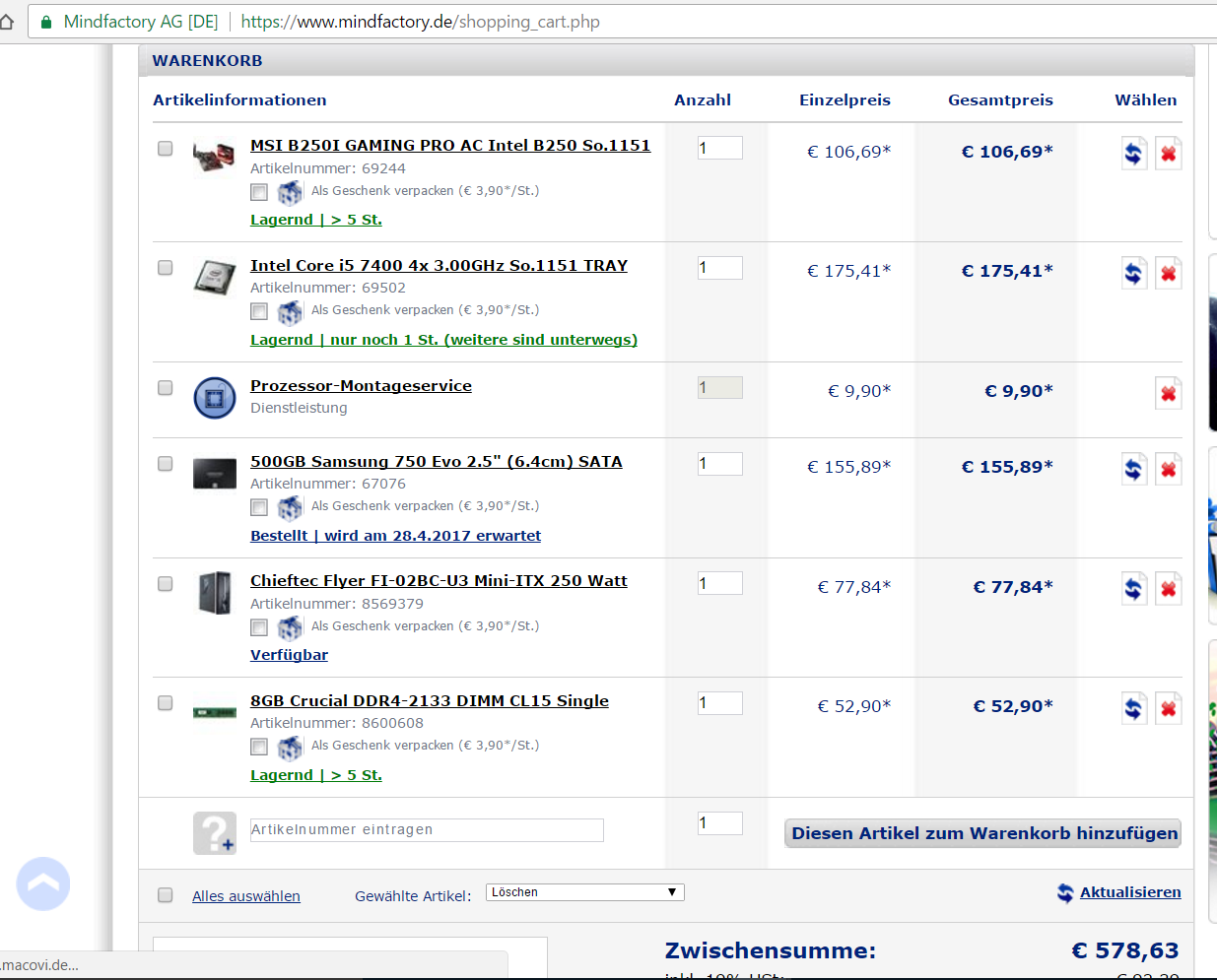Click Aktualisieren link

[1130, 892]
